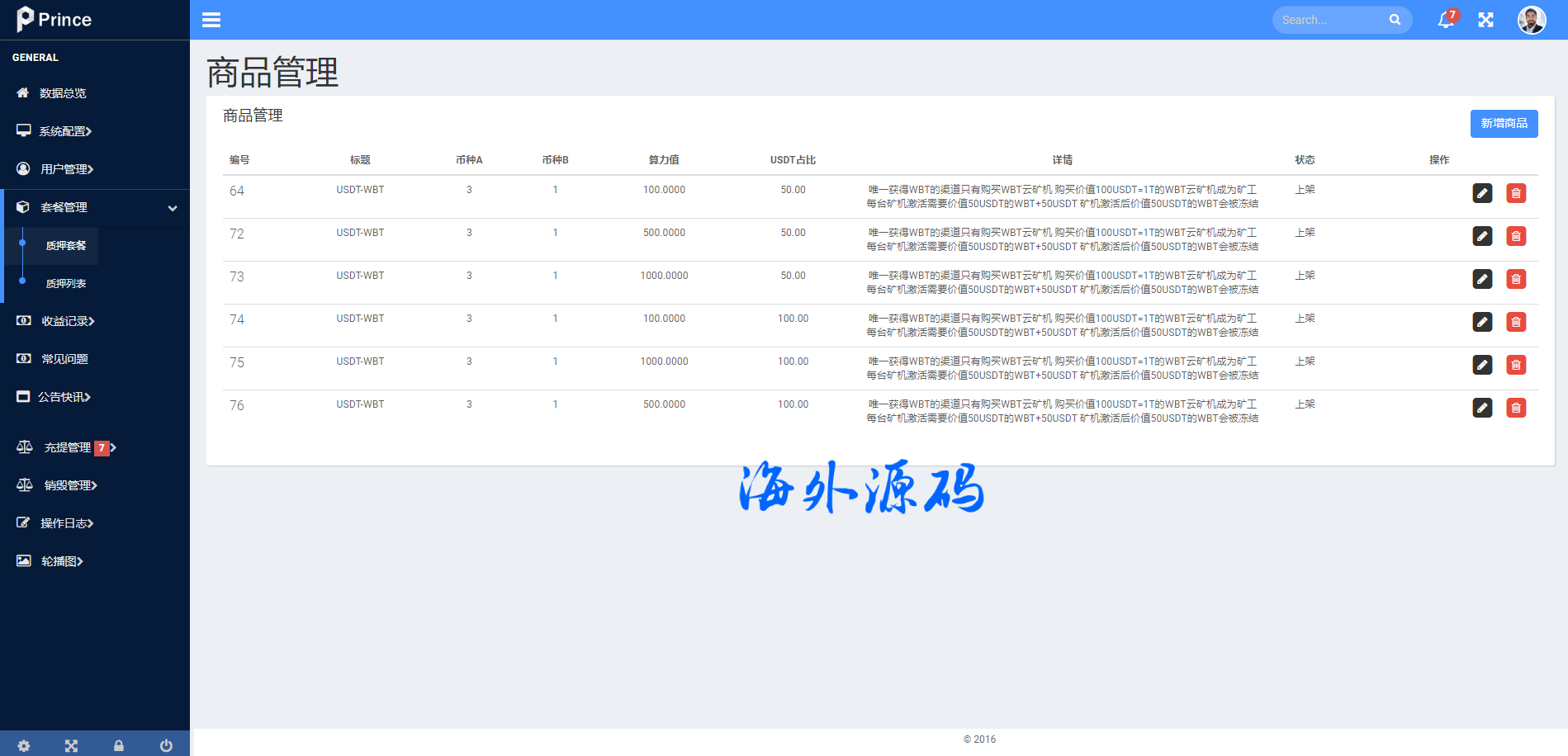
Task: Select 质押列表 submenu item
Action: 66,283
